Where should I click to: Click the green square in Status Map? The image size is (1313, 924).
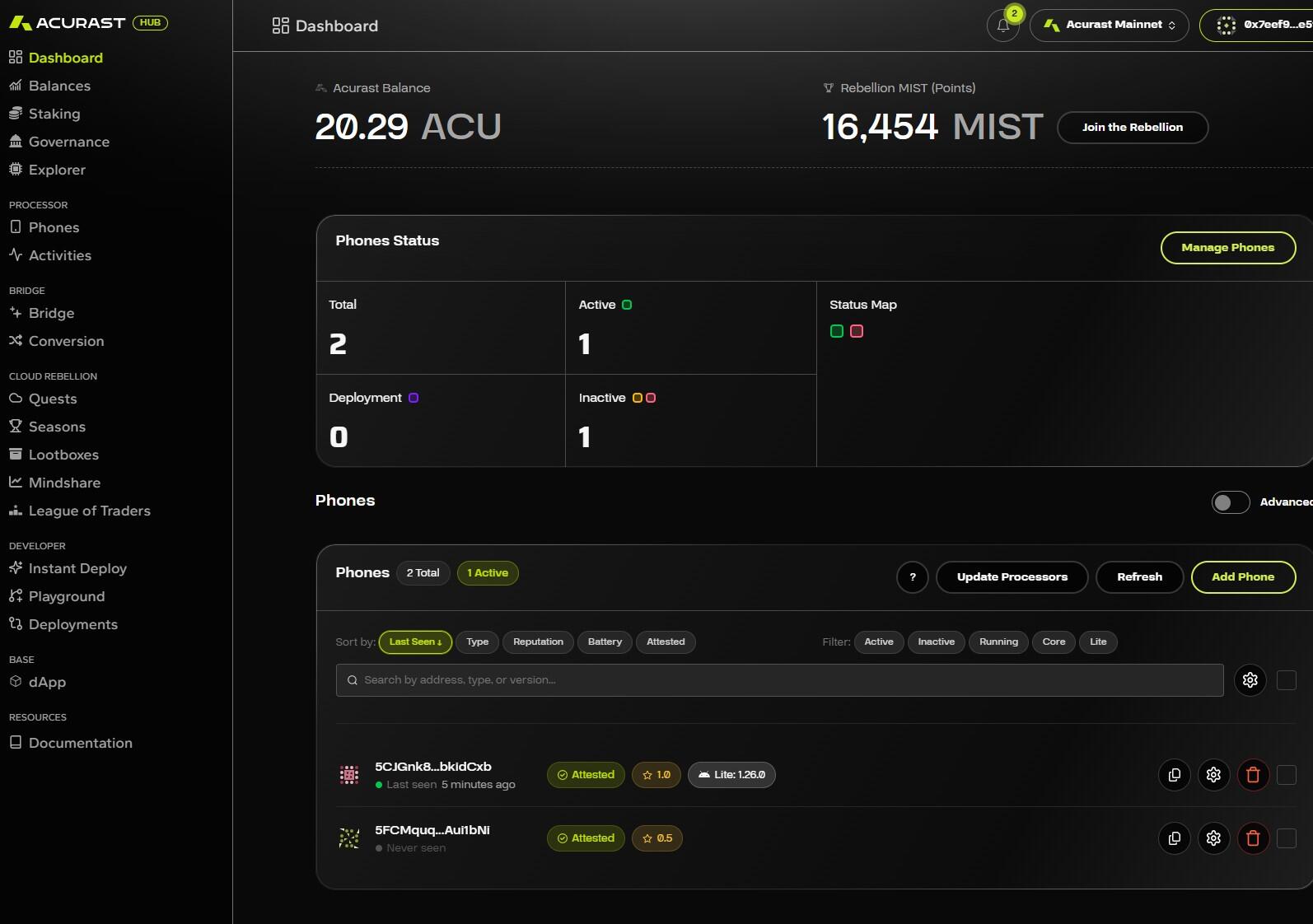click(x=837, y=331)
